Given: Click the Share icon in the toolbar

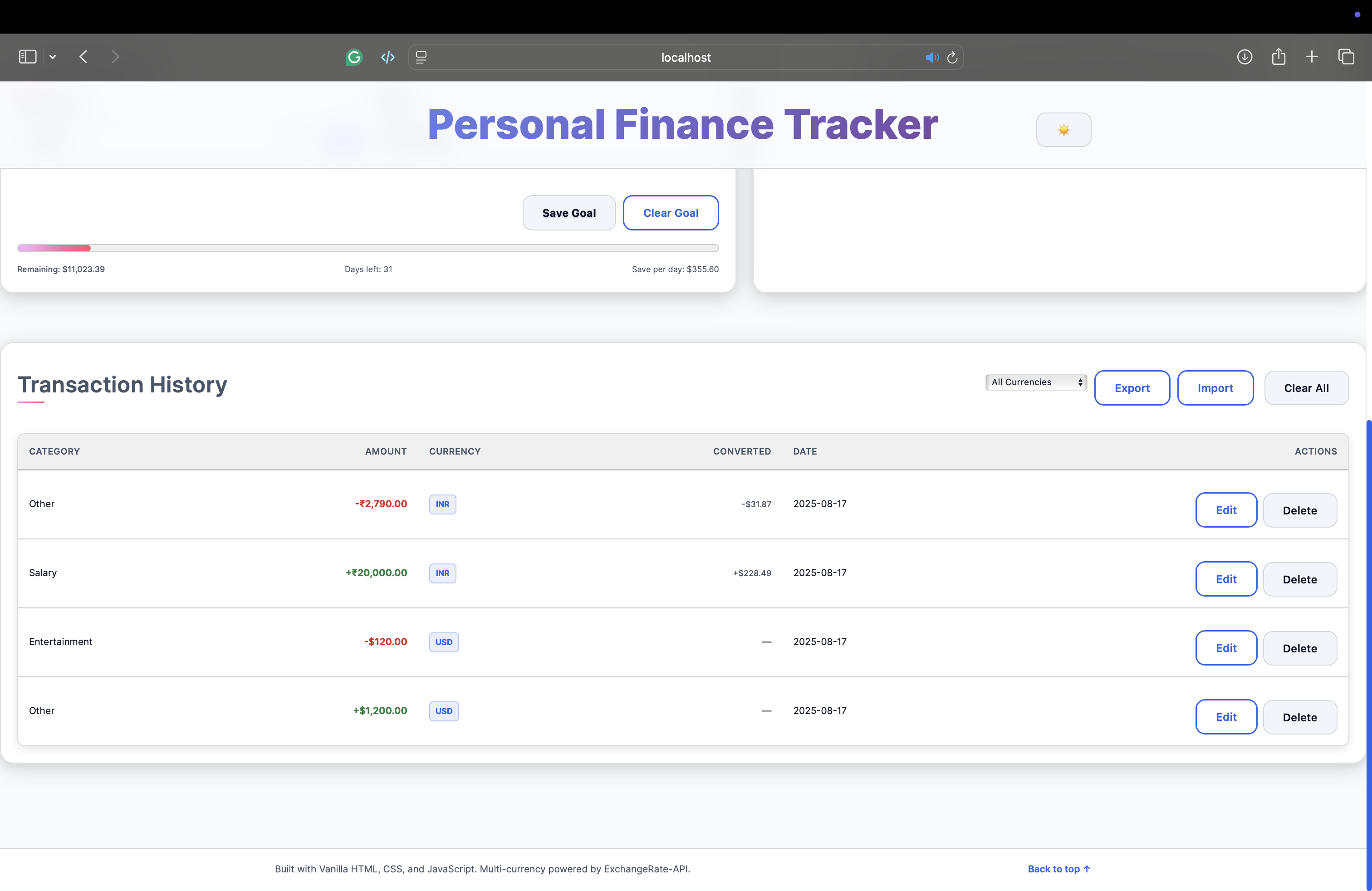Looking at the screenshot, I should [x=1278, y=56].
